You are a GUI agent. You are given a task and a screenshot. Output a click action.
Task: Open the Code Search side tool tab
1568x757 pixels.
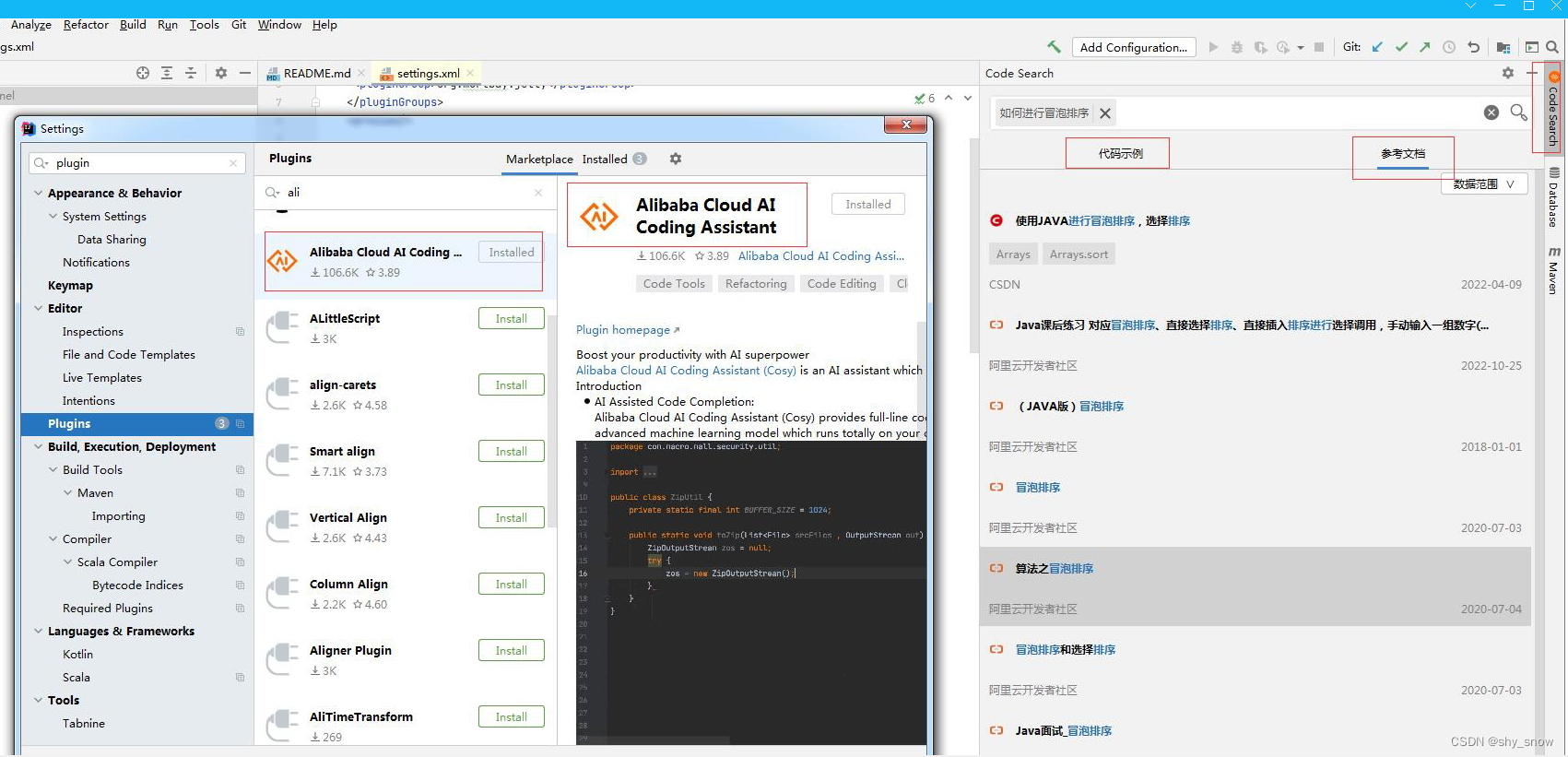pos(1554,110)
